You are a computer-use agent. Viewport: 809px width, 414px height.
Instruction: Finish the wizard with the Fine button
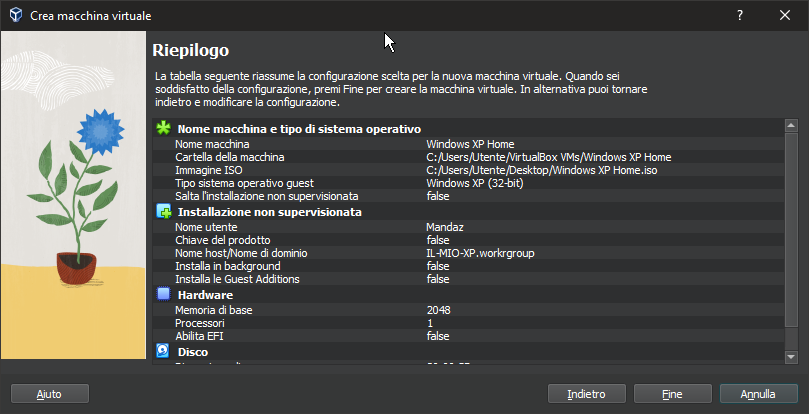tap(673, 394)
